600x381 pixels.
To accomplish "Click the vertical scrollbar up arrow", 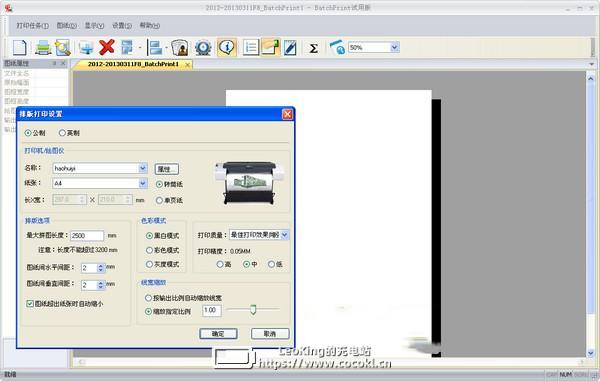I will tap(591, 78).
